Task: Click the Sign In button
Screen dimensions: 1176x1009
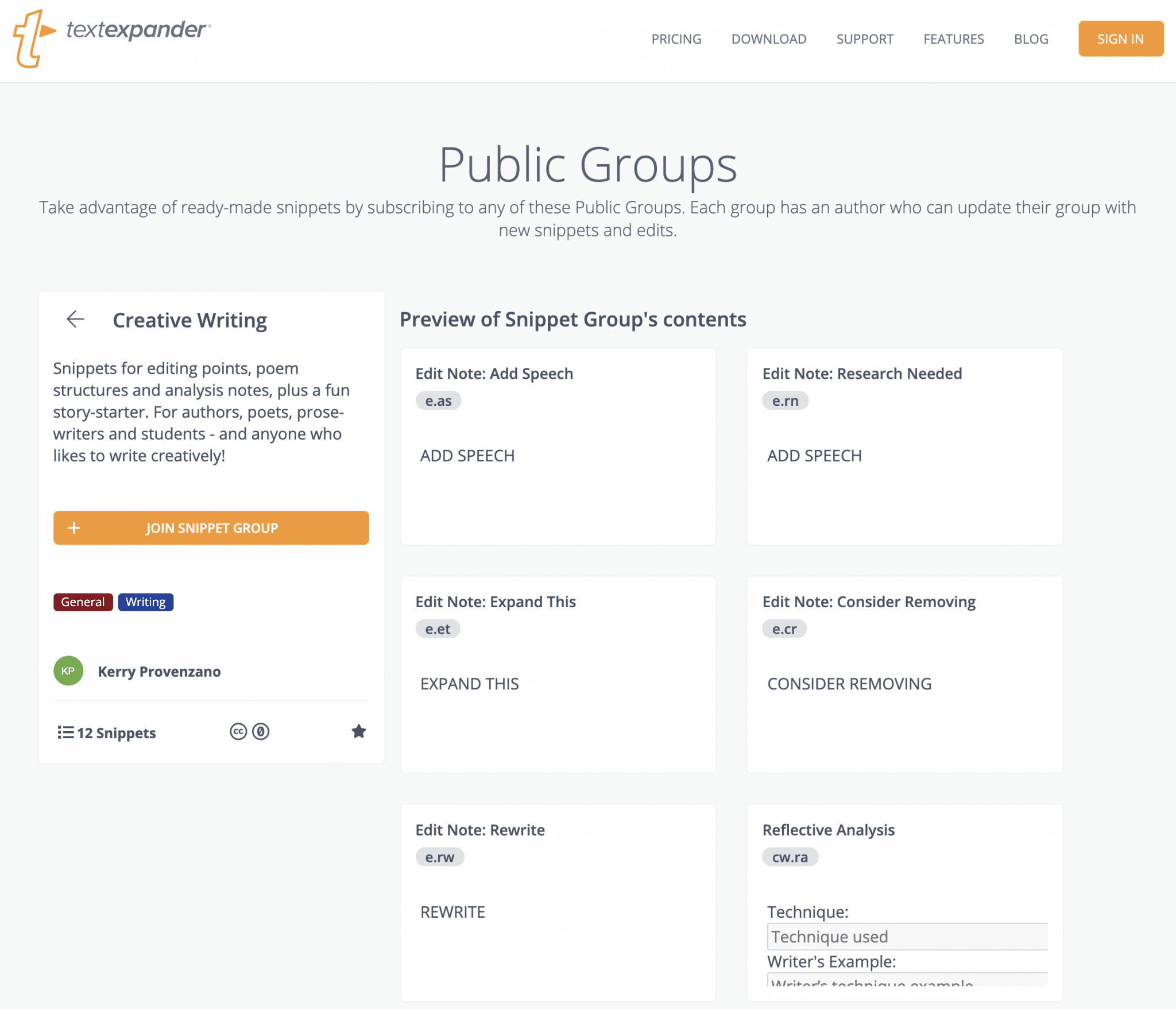Action: pos(1121,38)
